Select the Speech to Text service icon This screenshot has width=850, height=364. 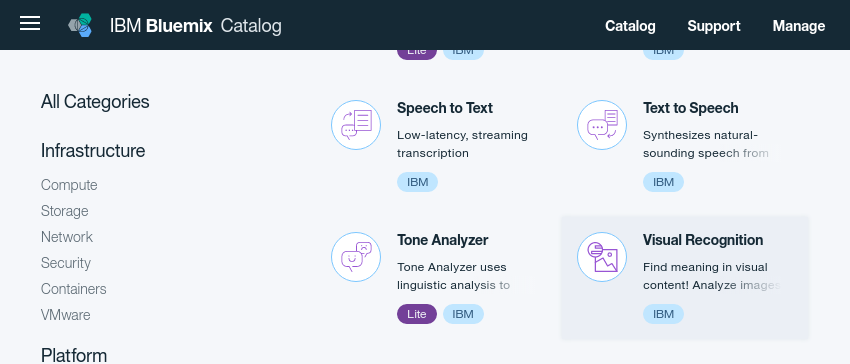356,125
